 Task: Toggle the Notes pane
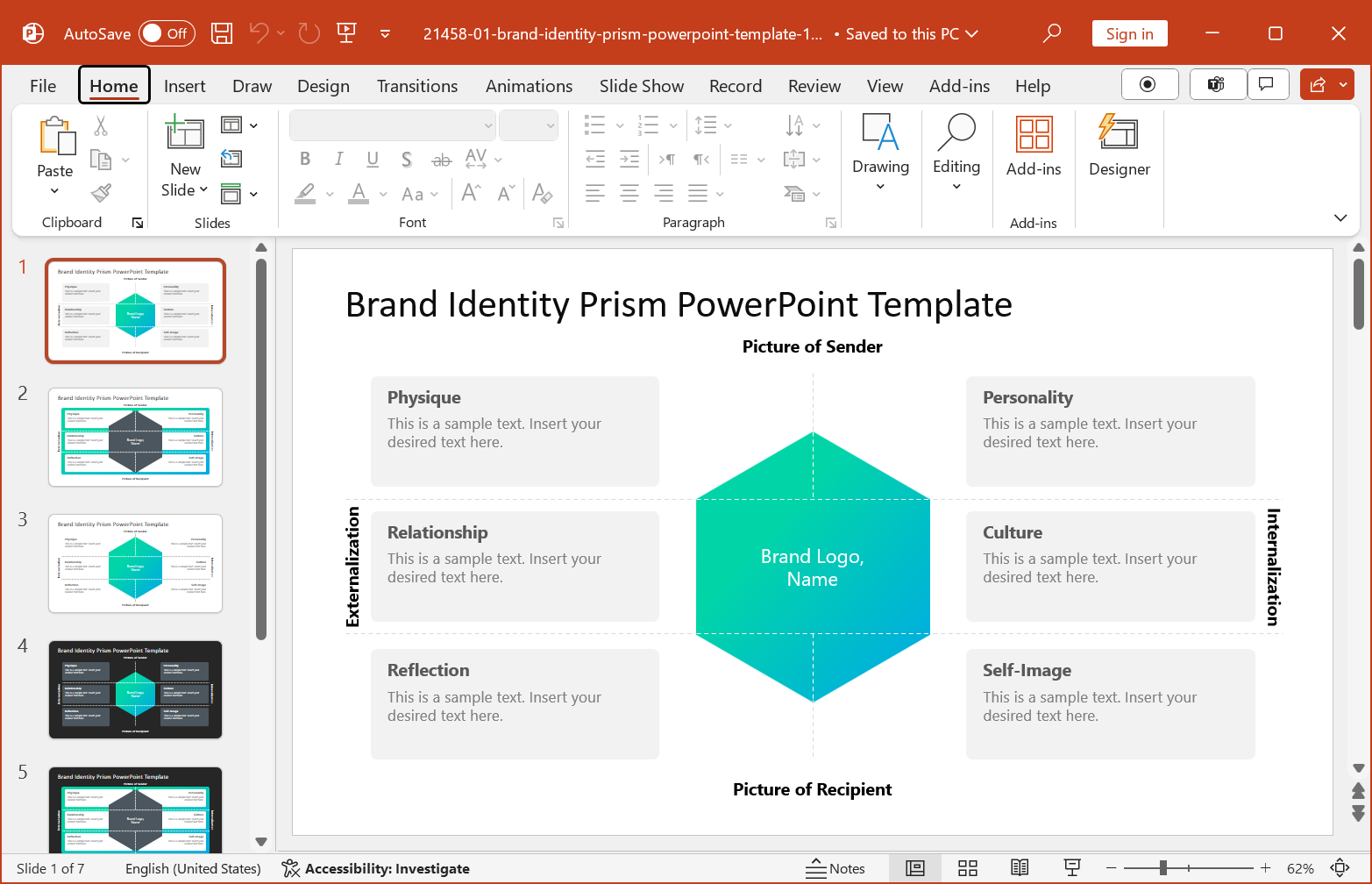coord(836,867)
